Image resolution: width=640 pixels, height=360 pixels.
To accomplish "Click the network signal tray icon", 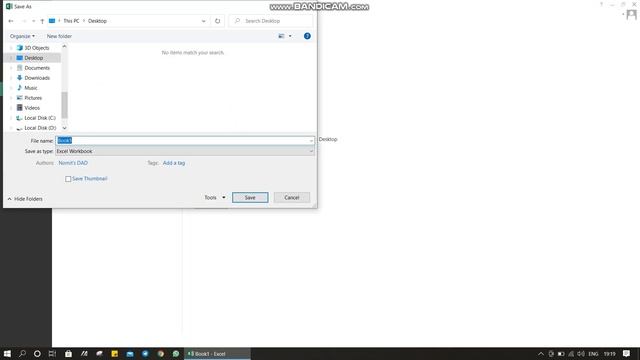I will (x=571, y=353).
